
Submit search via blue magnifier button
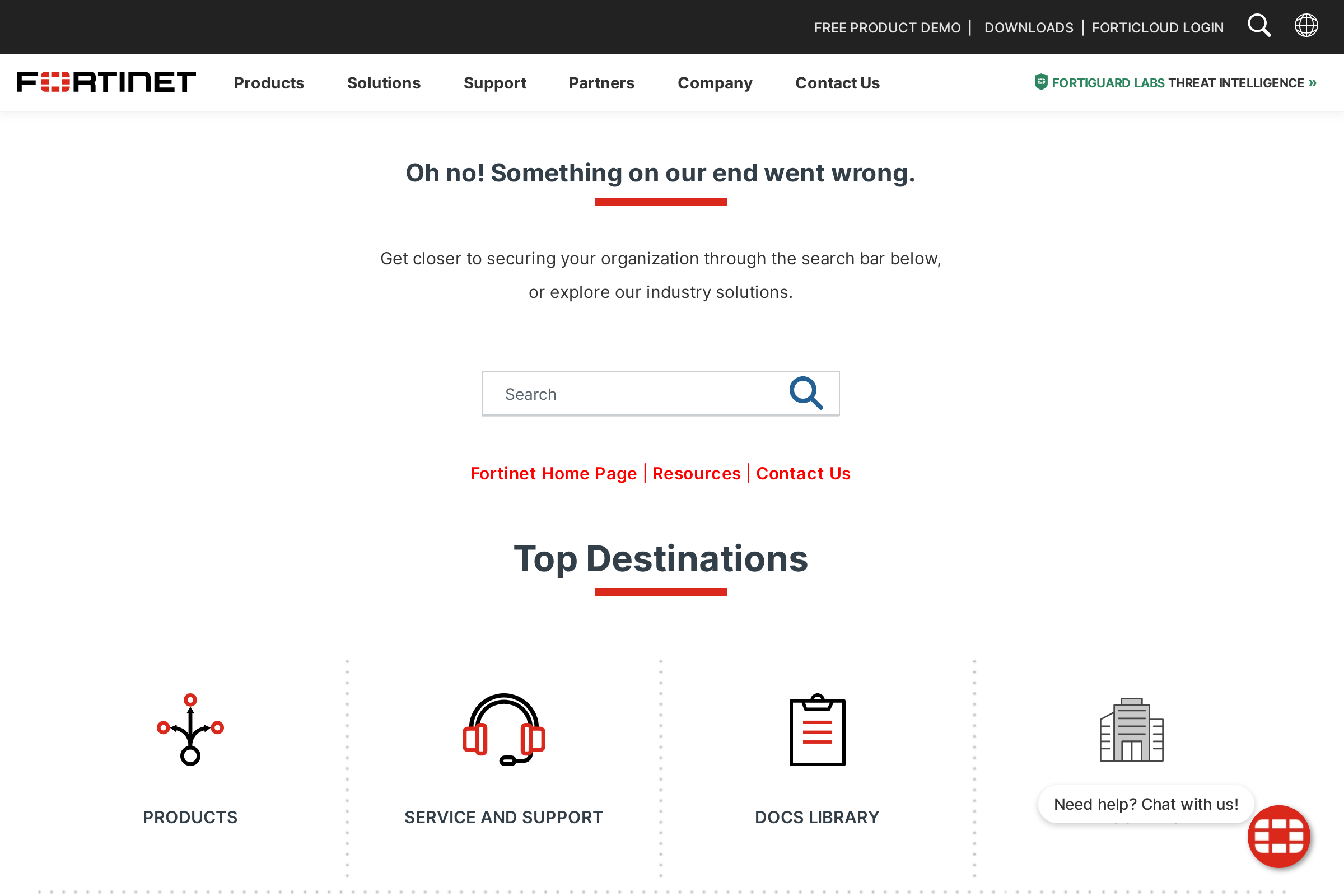(x=806, y=393)
